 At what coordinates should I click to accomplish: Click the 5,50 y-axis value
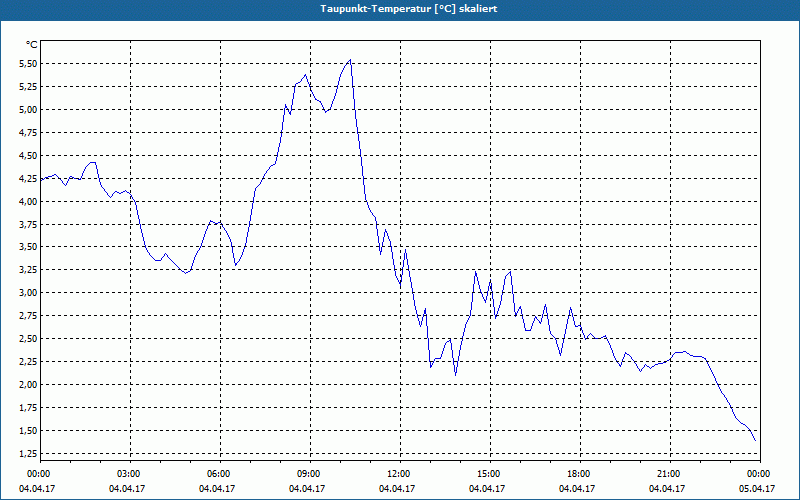click(28, 64)
